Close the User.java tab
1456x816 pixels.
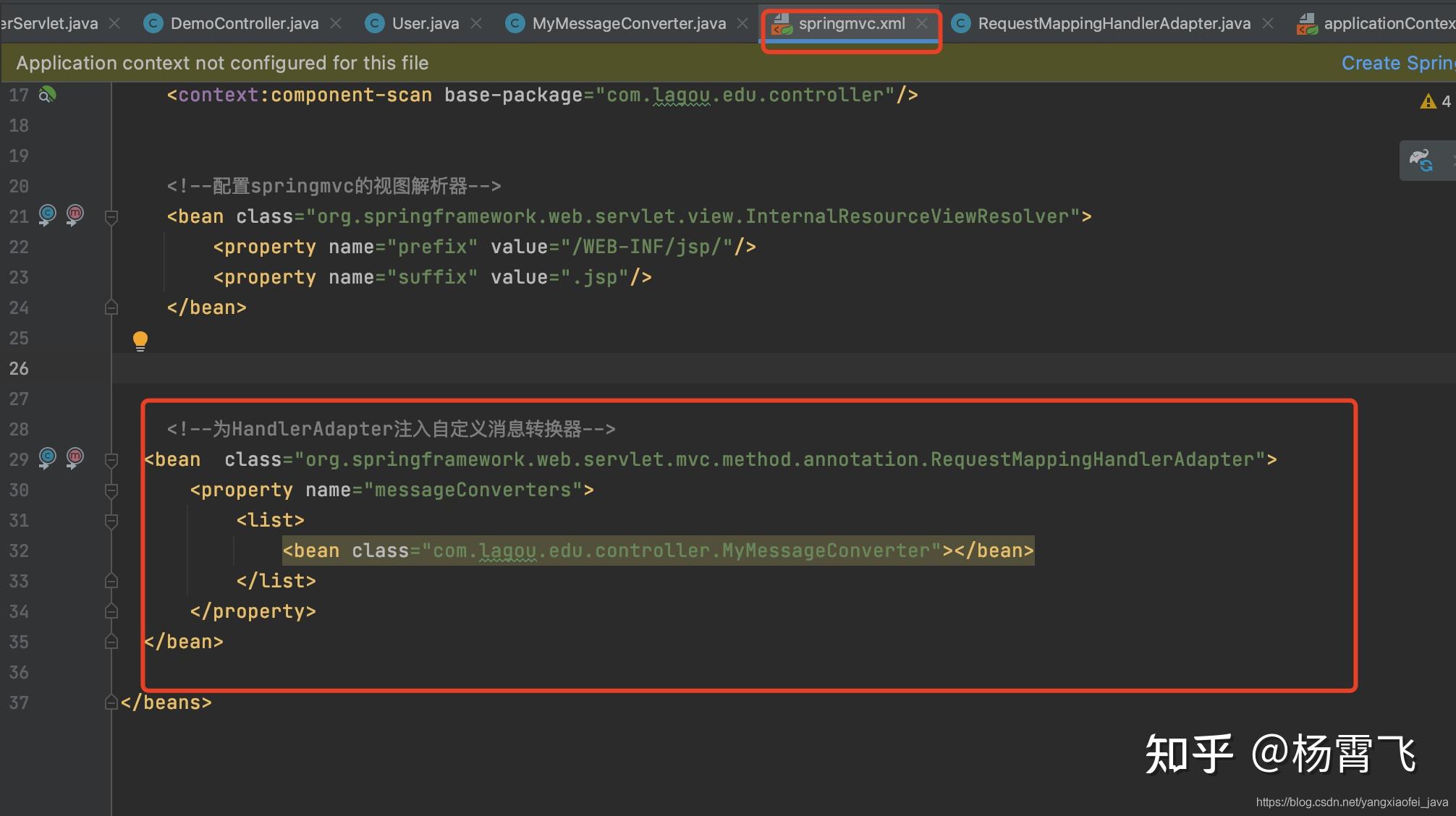pyautogui.click(x=476, y=23)
